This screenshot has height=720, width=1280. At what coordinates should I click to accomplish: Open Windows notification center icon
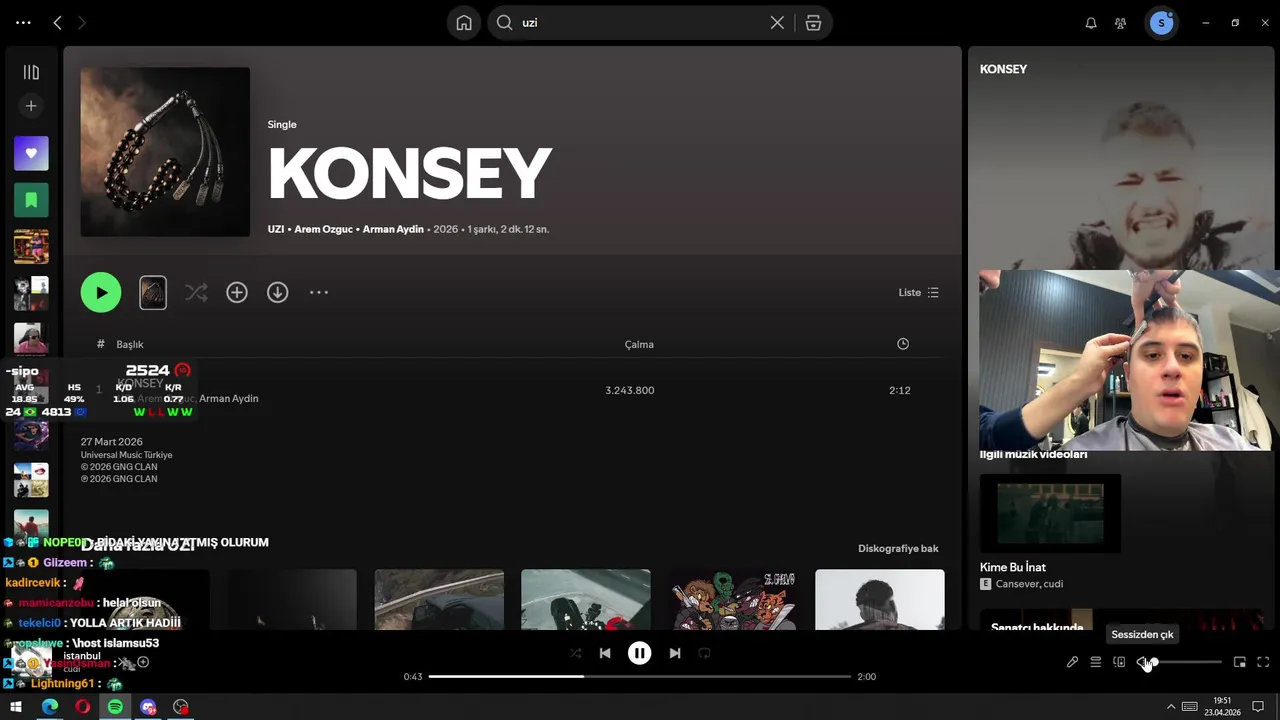click(x=1259, y=707)
